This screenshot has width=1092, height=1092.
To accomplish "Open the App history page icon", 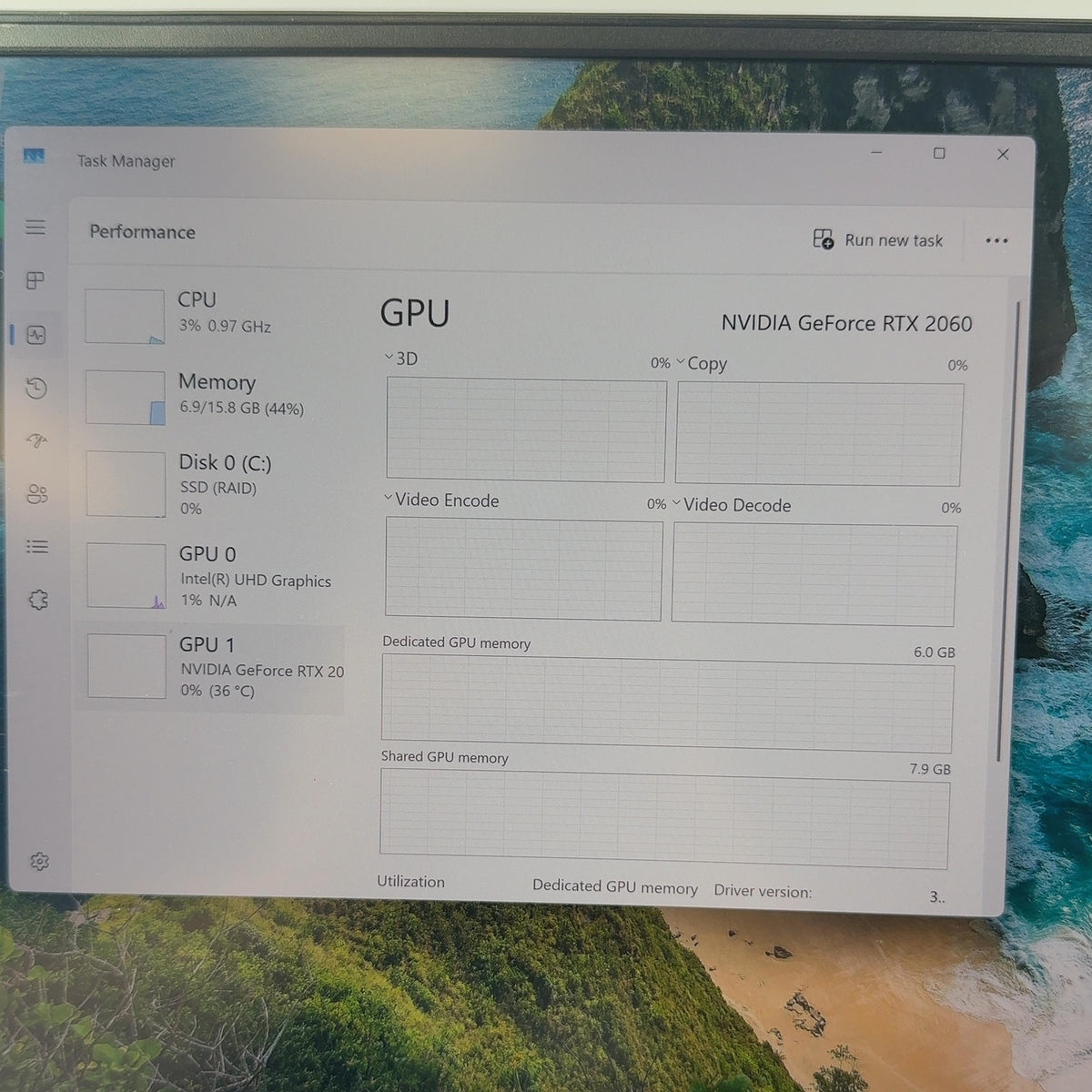I will (36, 389).
